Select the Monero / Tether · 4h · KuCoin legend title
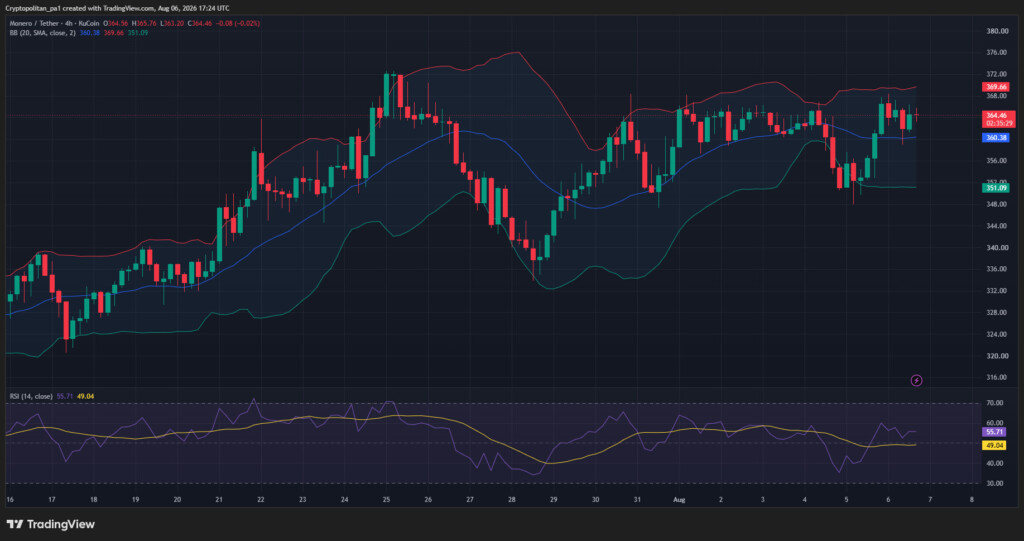This screenshot has width=1024, height=541. [53, 24]
